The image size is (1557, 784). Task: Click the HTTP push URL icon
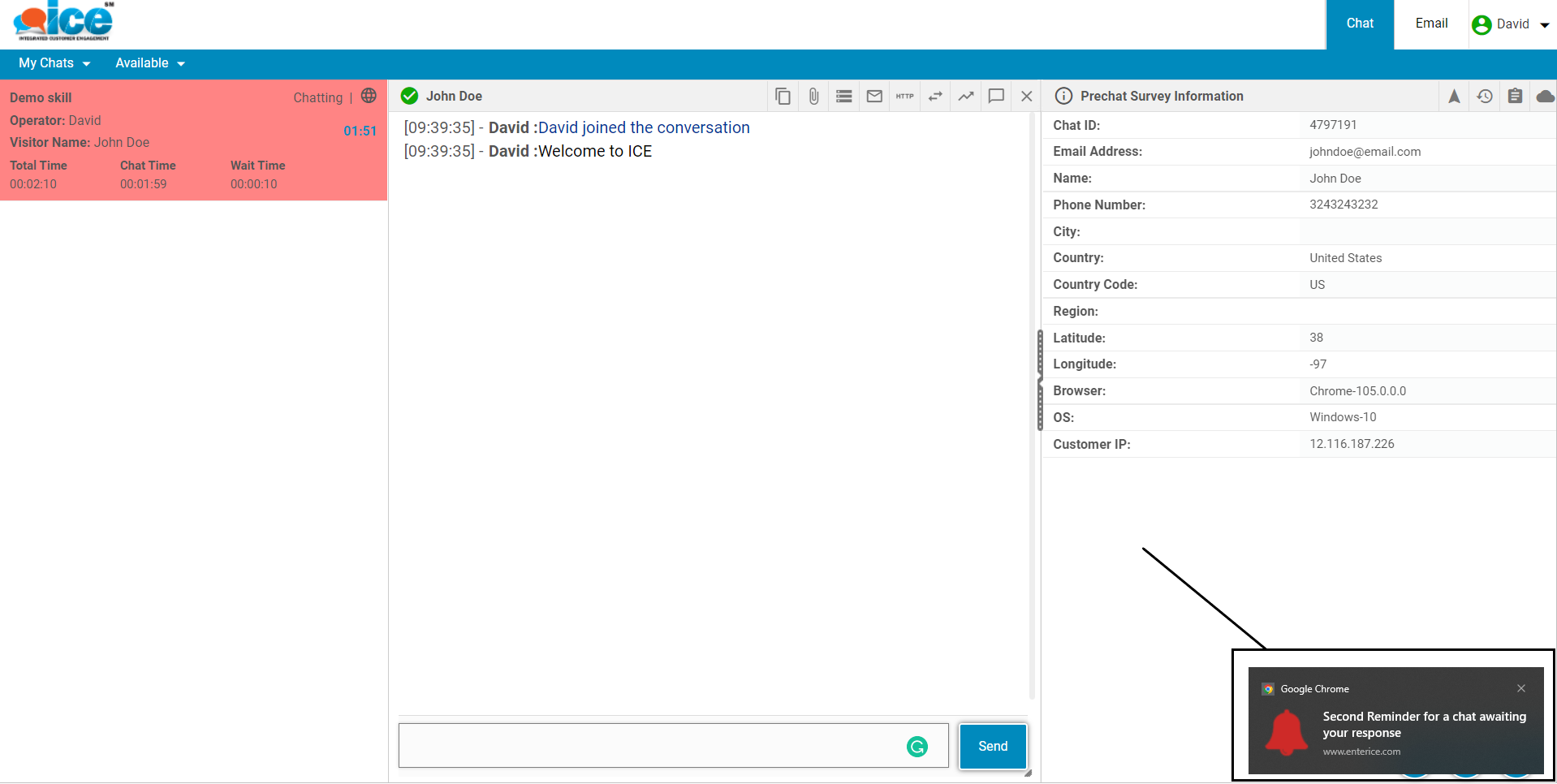[904, 97]
